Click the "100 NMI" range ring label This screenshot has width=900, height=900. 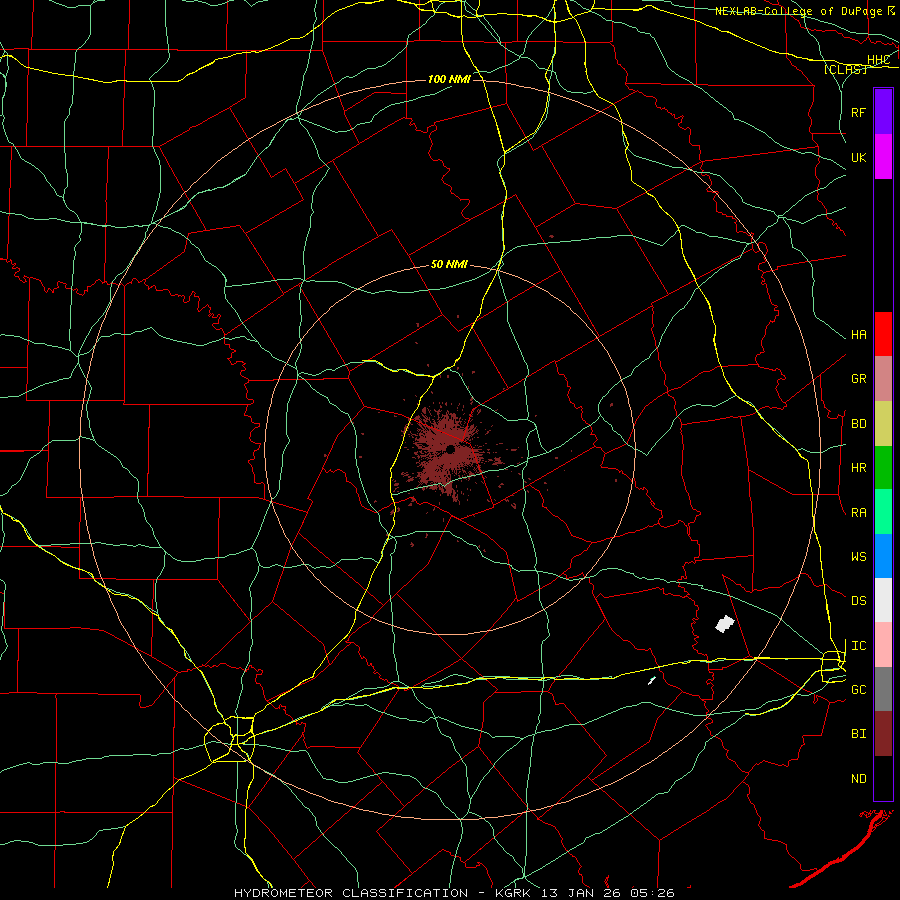pyautogui.click(x=449, y=79)
